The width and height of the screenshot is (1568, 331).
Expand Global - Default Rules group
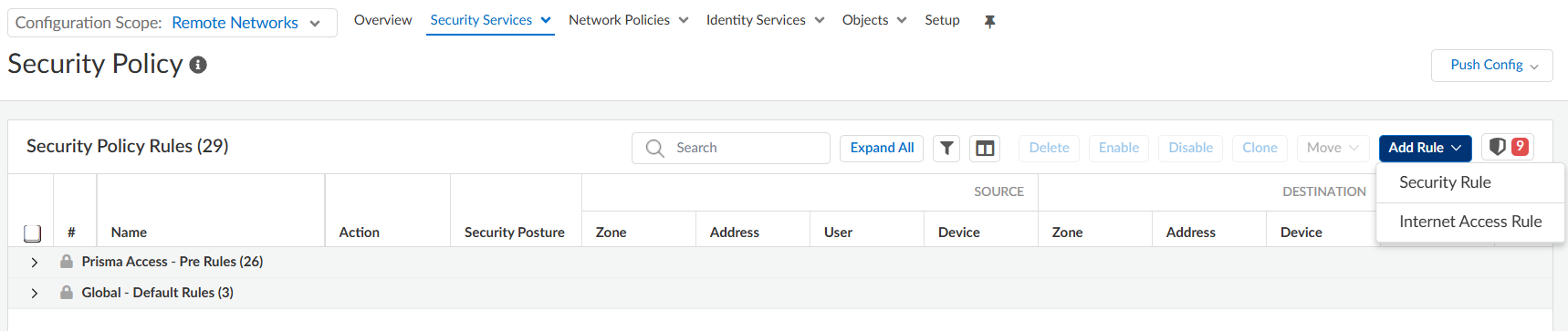(x=35, y=293)
